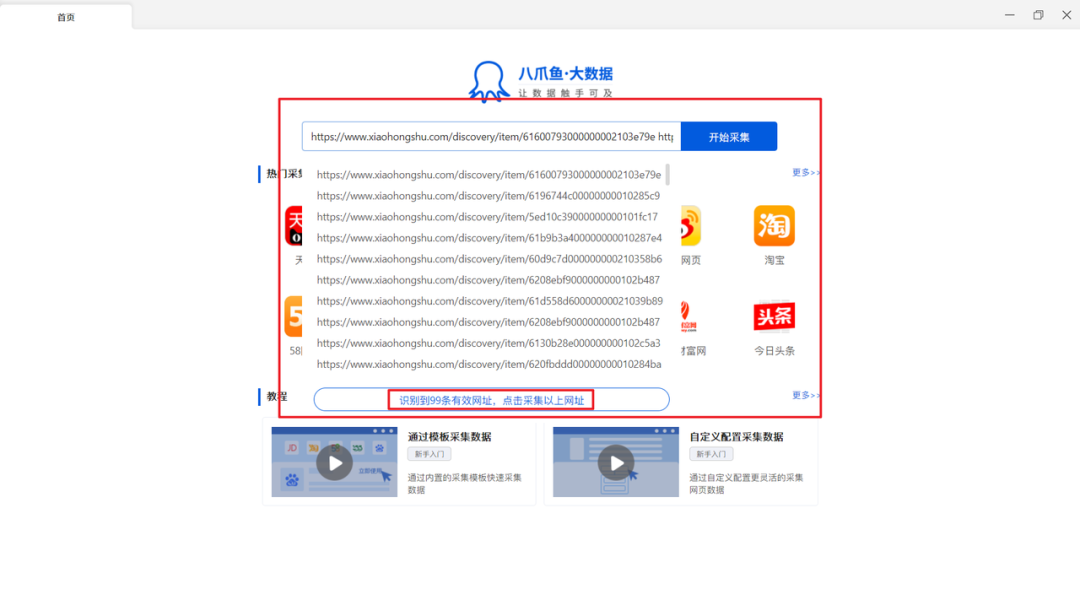Restore down the application window
Screen dimensions: 1080x600
coord(1038,15)
